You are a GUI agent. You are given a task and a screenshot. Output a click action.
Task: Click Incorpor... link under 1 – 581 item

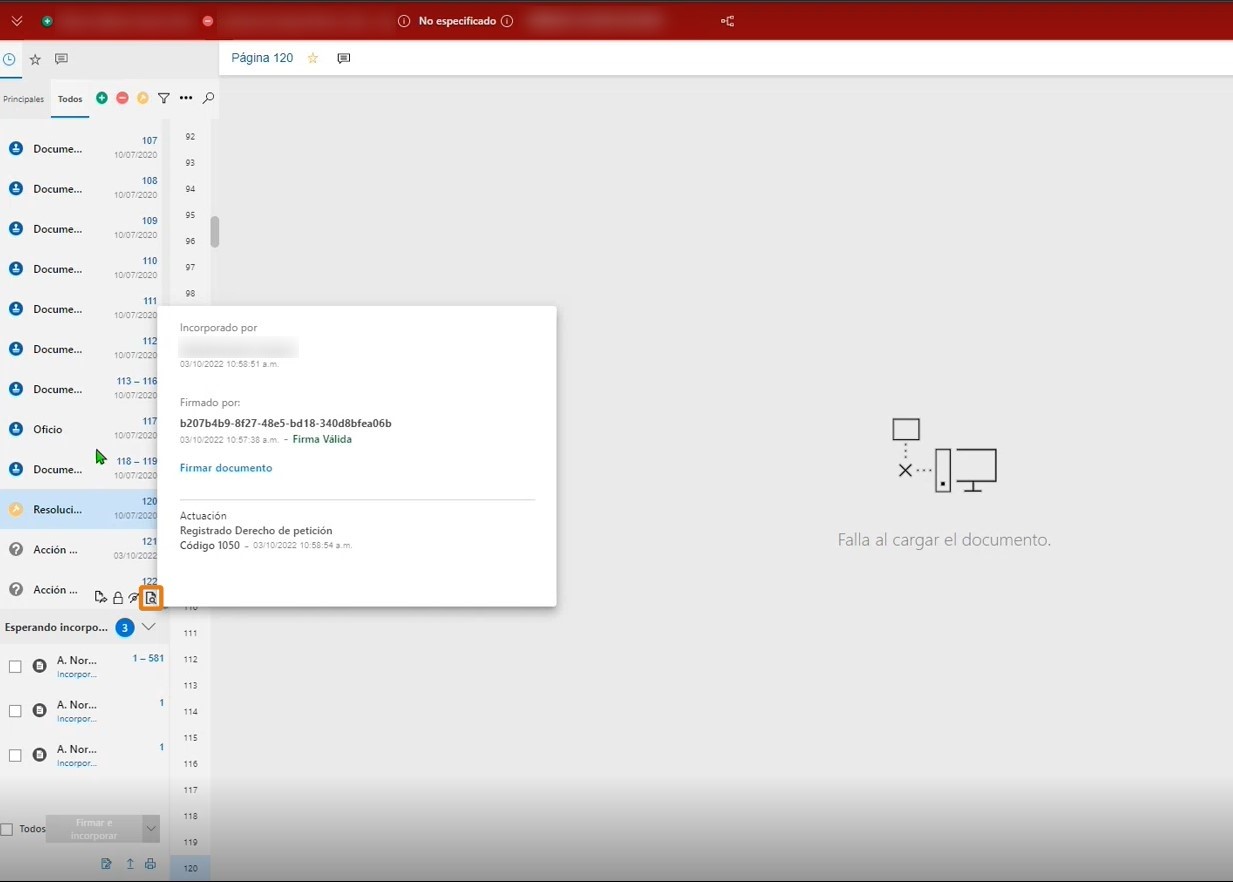click(x=77, y=675)
